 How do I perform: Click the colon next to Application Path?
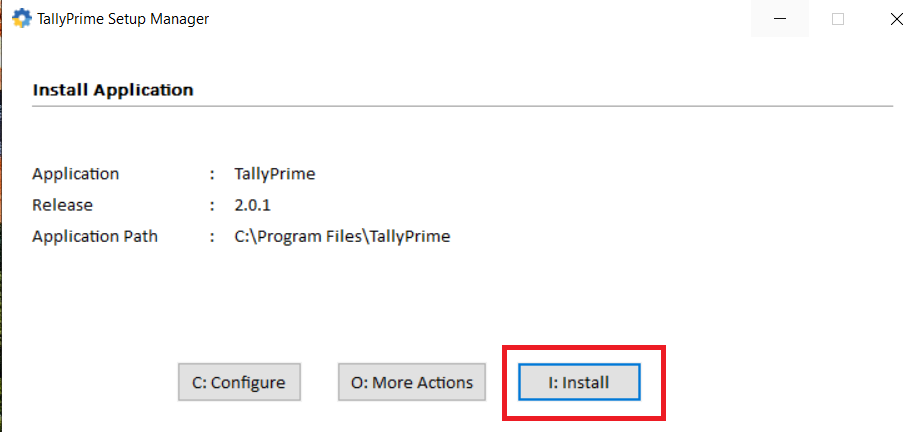coord(212,237)
